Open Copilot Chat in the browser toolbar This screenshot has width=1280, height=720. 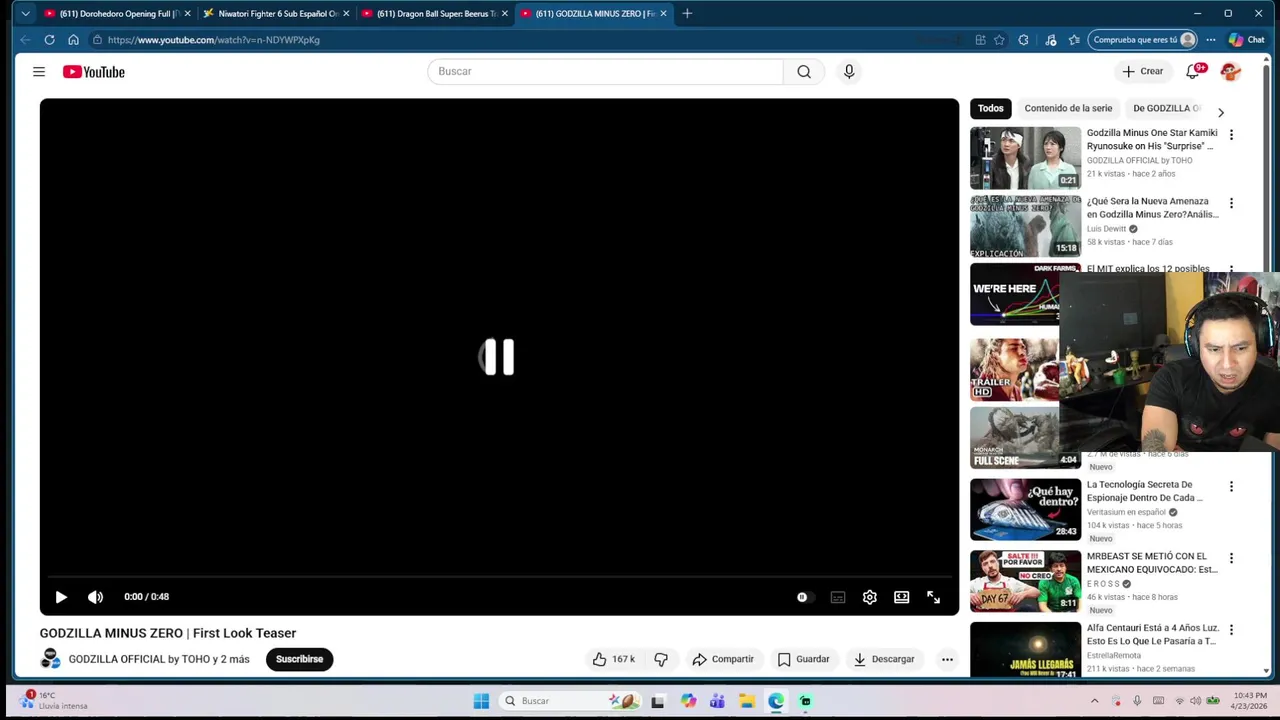1247,40
